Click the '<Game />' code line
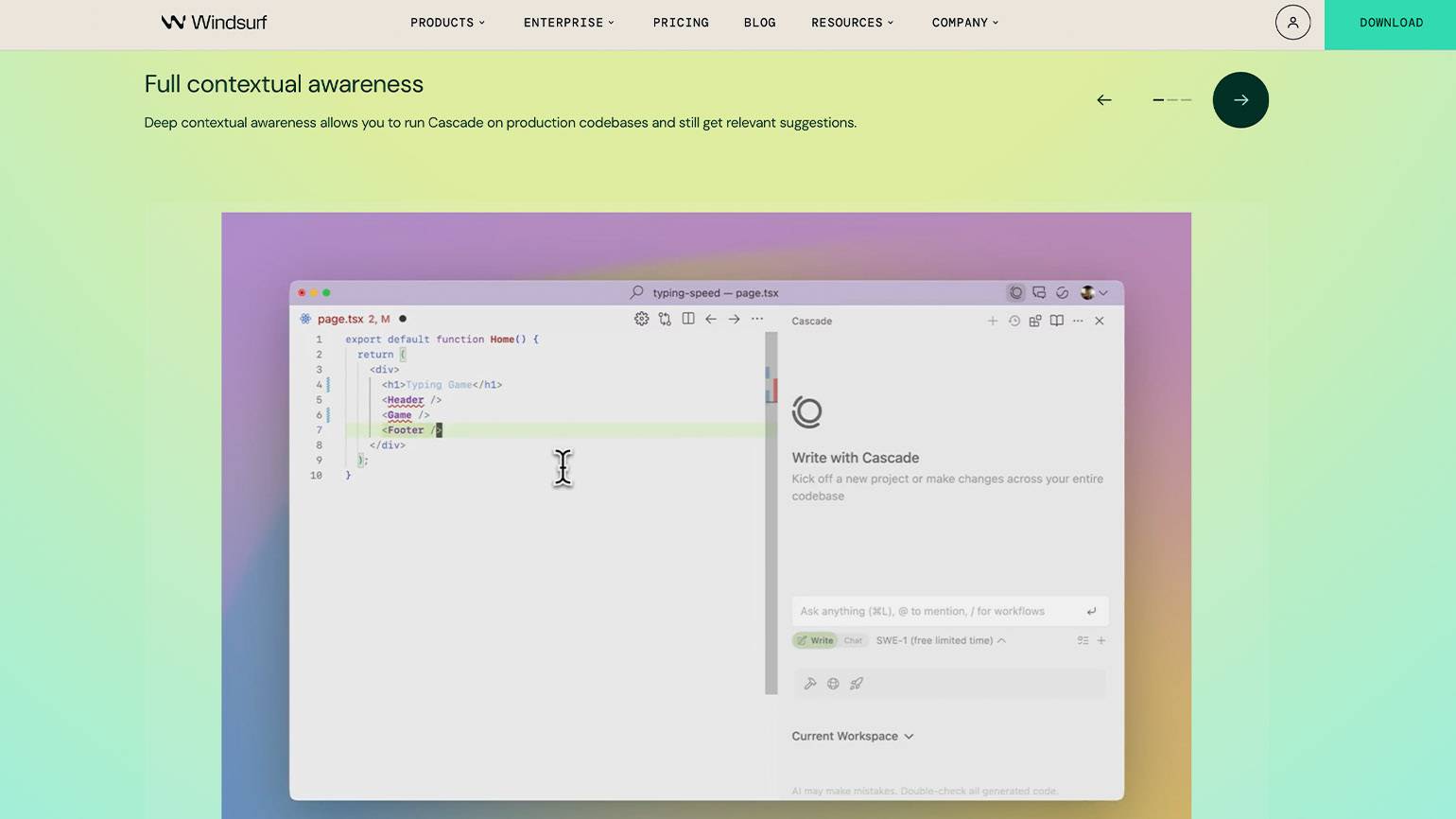The width and height of the screenshot is (1456, 819). pyautogui.click(x=406, y=415)
